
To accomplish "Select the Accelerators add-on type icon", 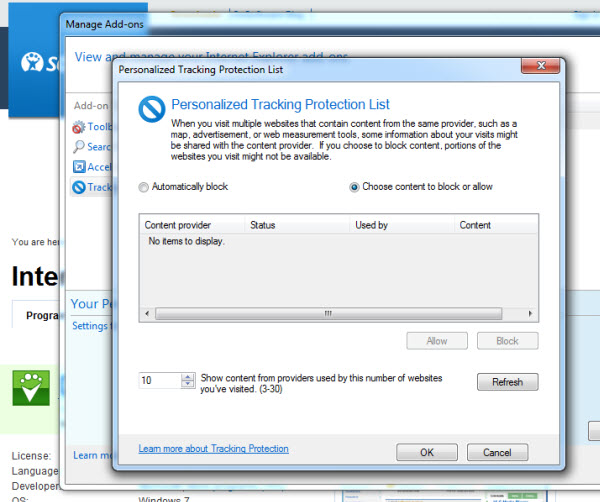I will 79,167.
